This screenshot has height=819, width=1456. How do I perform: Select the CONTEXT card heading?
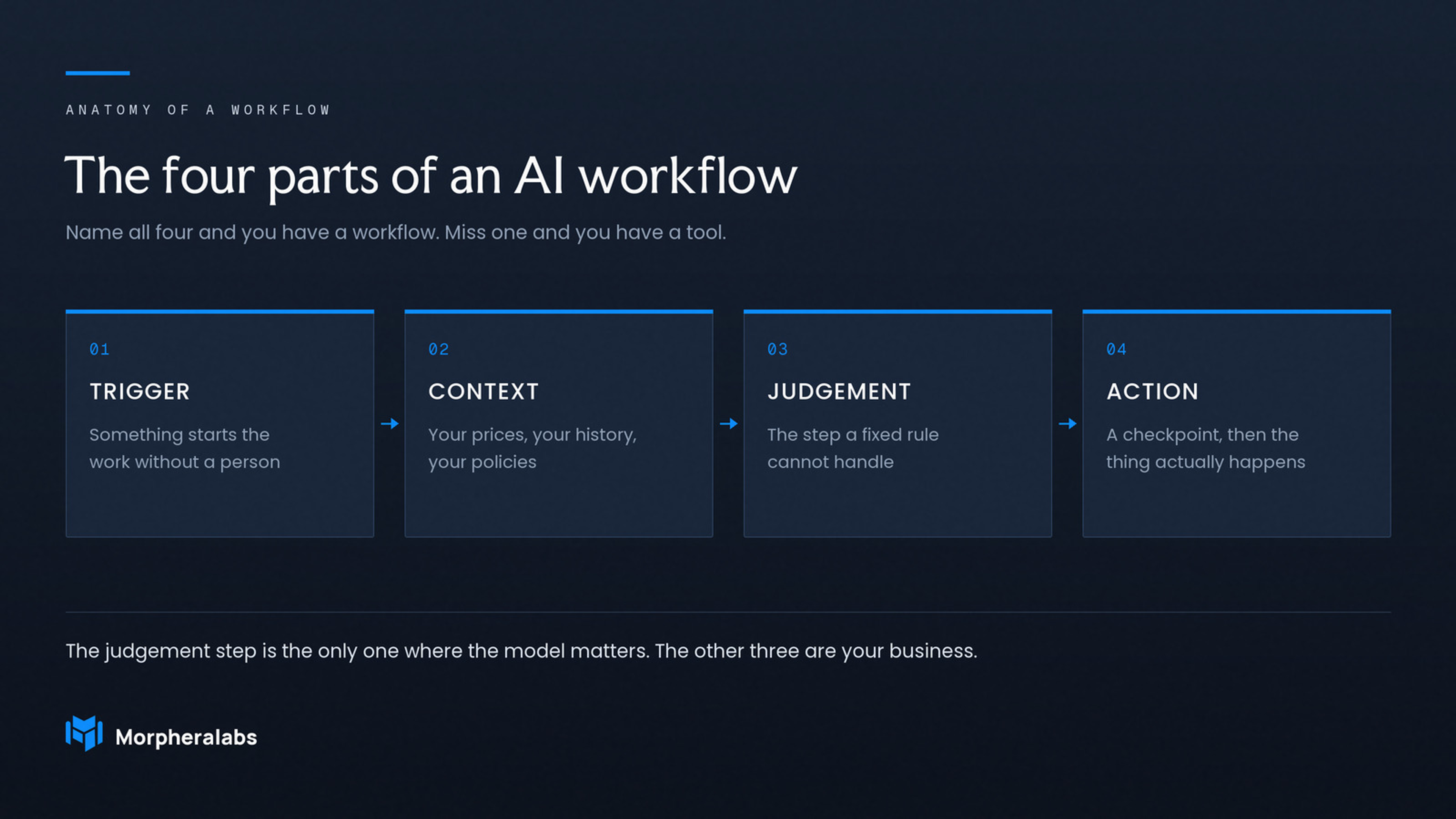coord(483,391)
